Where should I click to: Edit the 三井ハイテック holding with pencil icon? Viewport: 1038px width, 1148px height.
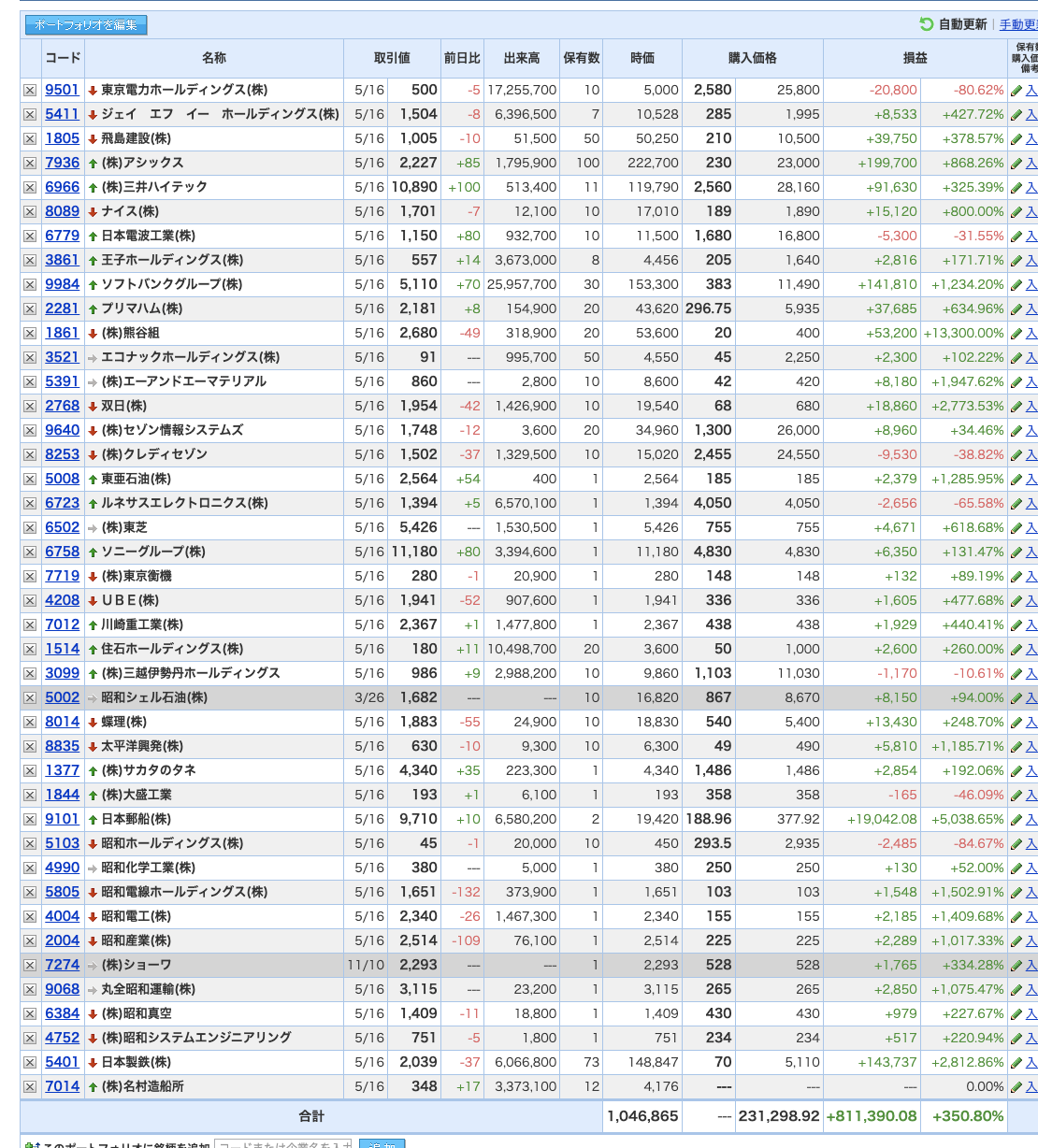(x=1016, y=187)
